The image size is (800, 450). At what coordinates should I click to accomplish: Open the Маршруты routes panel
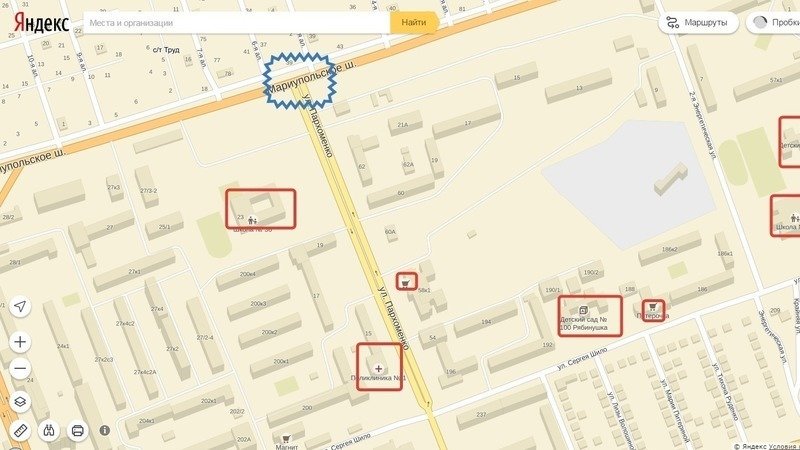pyautogui.click(x=698, y=23)
